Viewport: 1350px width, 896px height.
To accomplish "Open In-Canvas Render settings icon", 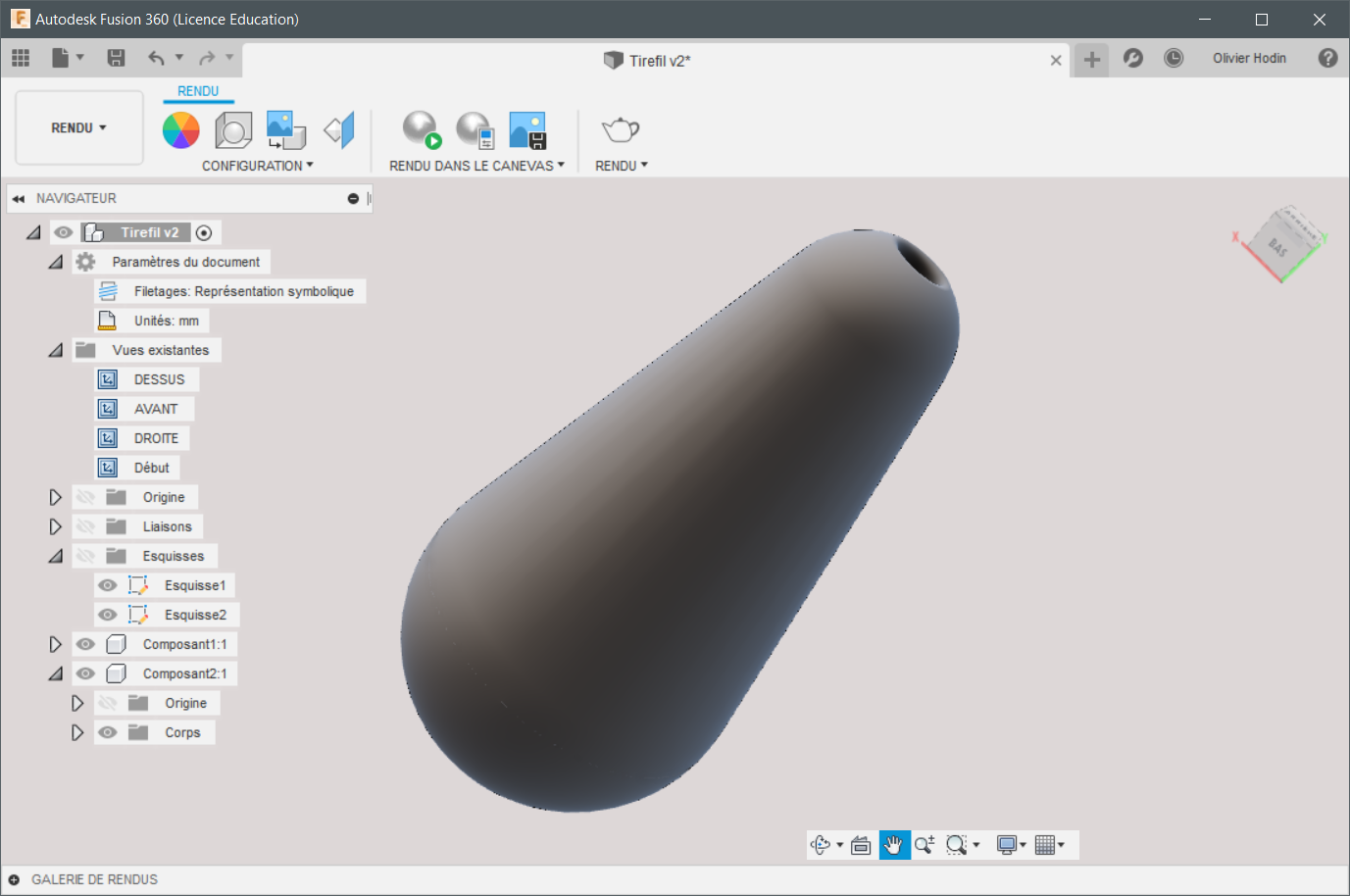I will click(475, 129).
